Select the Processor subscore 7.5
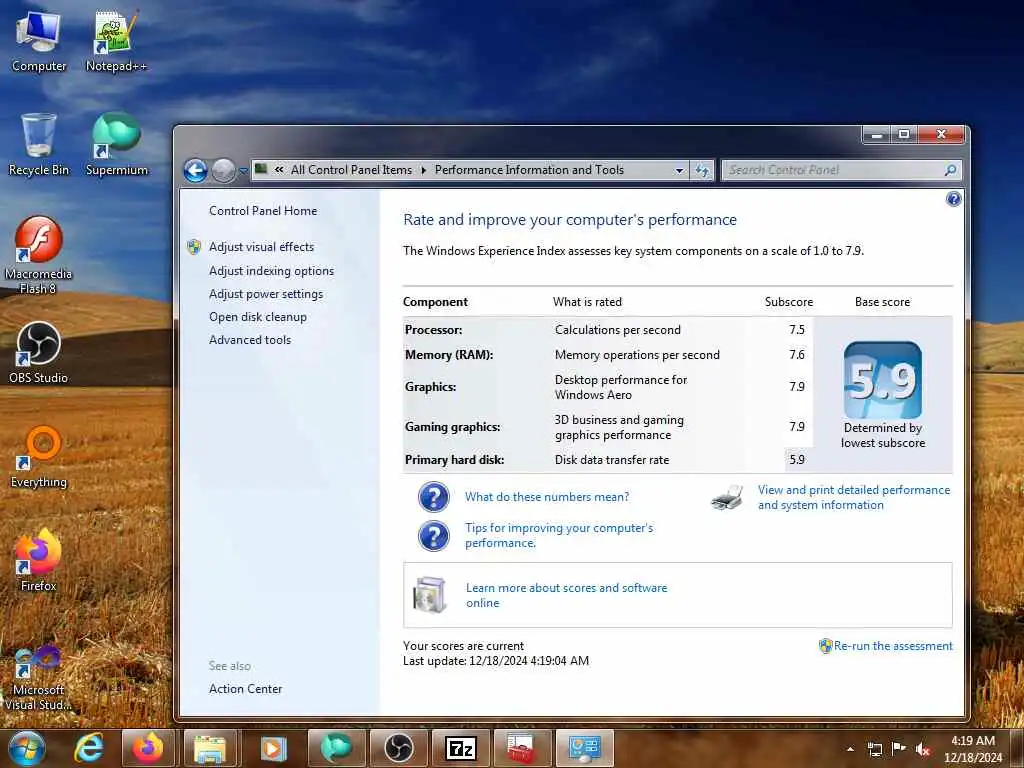Image resolution: width=1024 pixels, height=768 pixels. (x=797, y=330)
